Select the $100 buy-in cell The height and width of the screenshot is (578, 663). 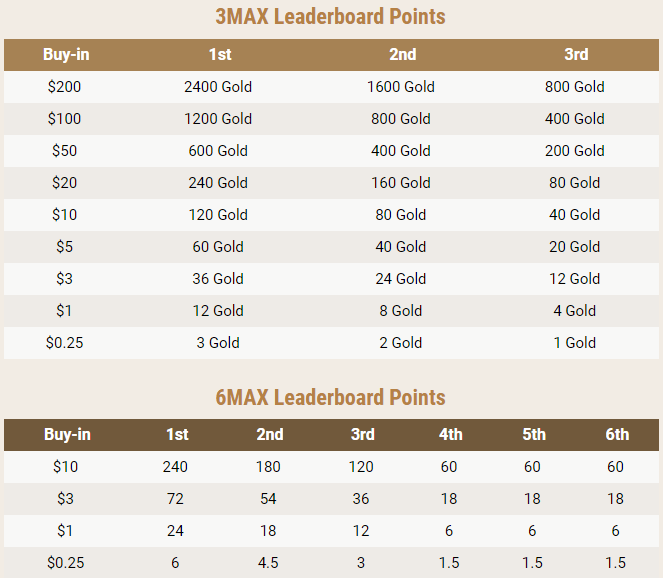coord(64,119)
